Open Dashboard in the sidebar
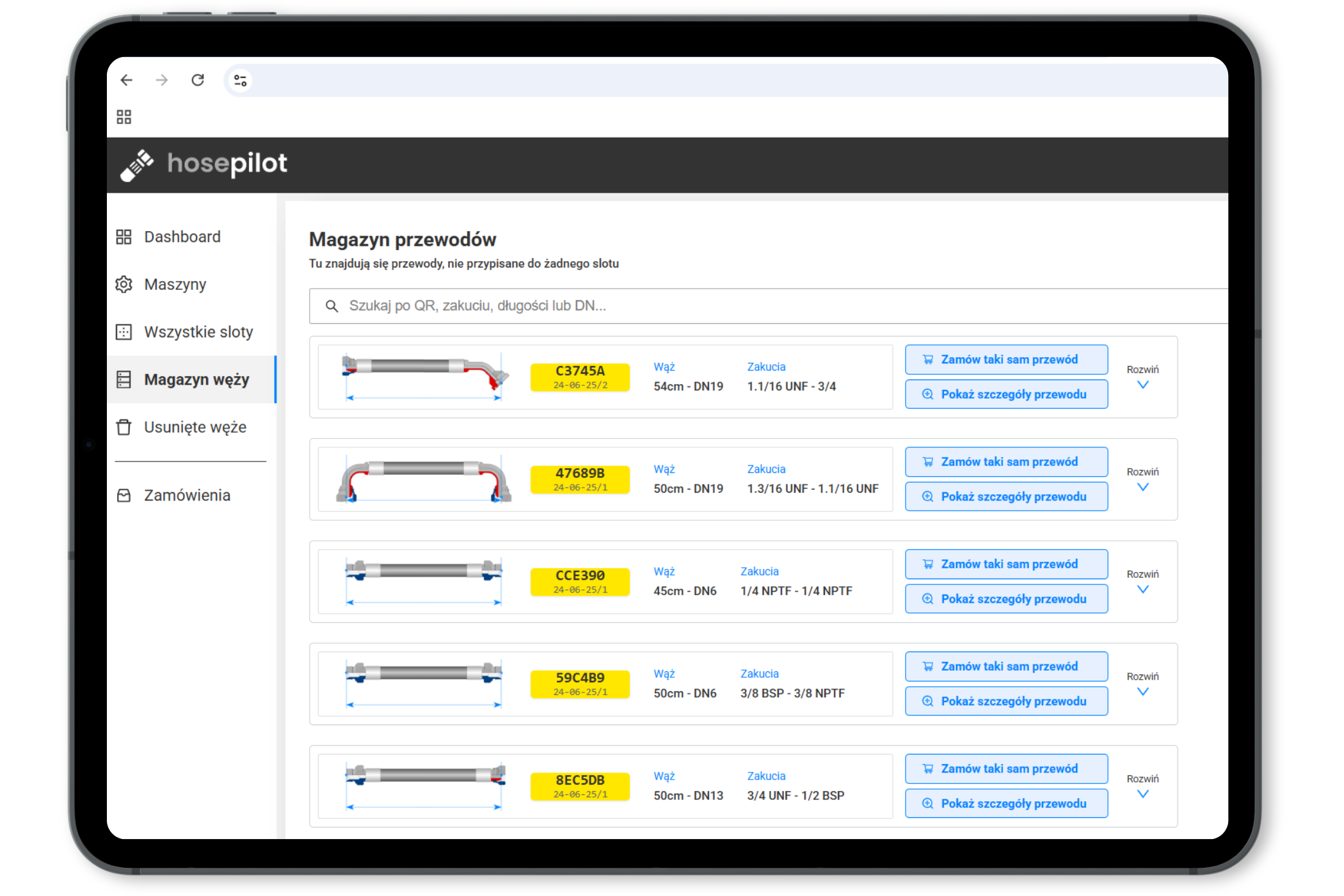 [x=182, y=237]
